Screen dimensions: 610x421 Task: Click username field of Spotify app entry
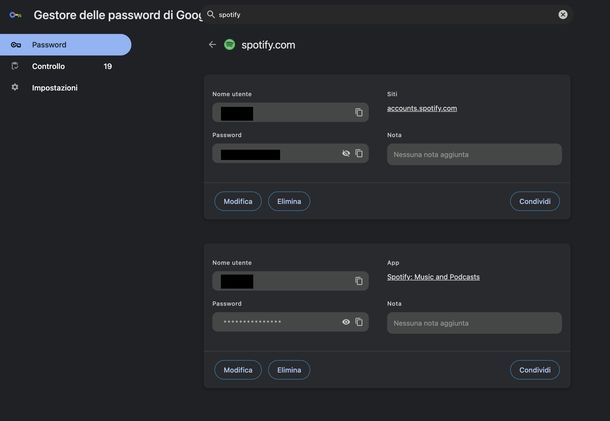[290, 281]
